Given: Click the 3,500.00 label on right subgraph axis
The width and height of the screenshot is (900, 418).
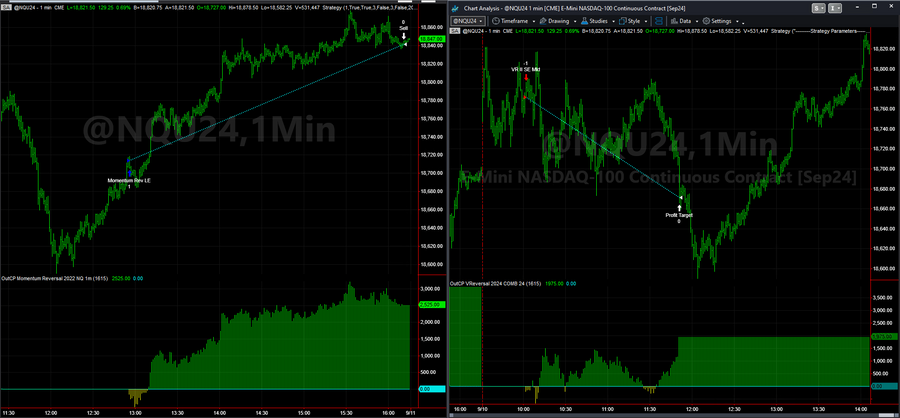Looking at the screenshot, I should click(883, 299).
